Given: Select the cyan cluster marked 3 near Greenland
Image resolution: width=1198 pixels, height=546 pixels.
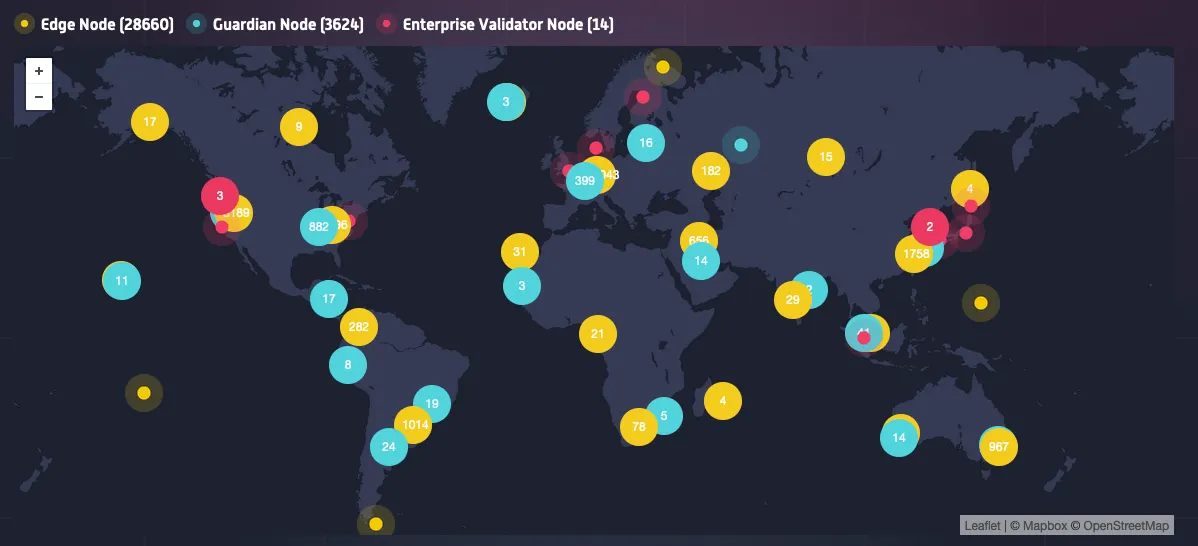Looking at the screenshot, I should 506,102.
